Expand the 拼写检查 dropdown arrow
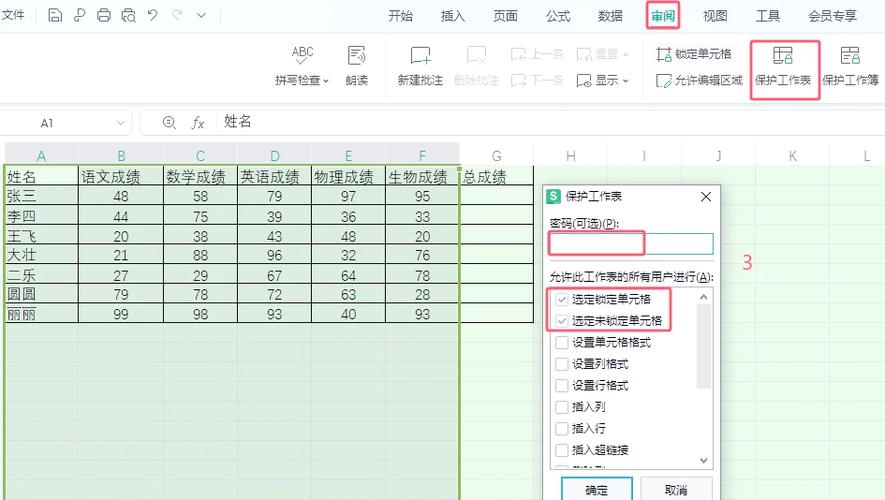The height and width of the screenshot is (500, 885). (x=326, y=81)
